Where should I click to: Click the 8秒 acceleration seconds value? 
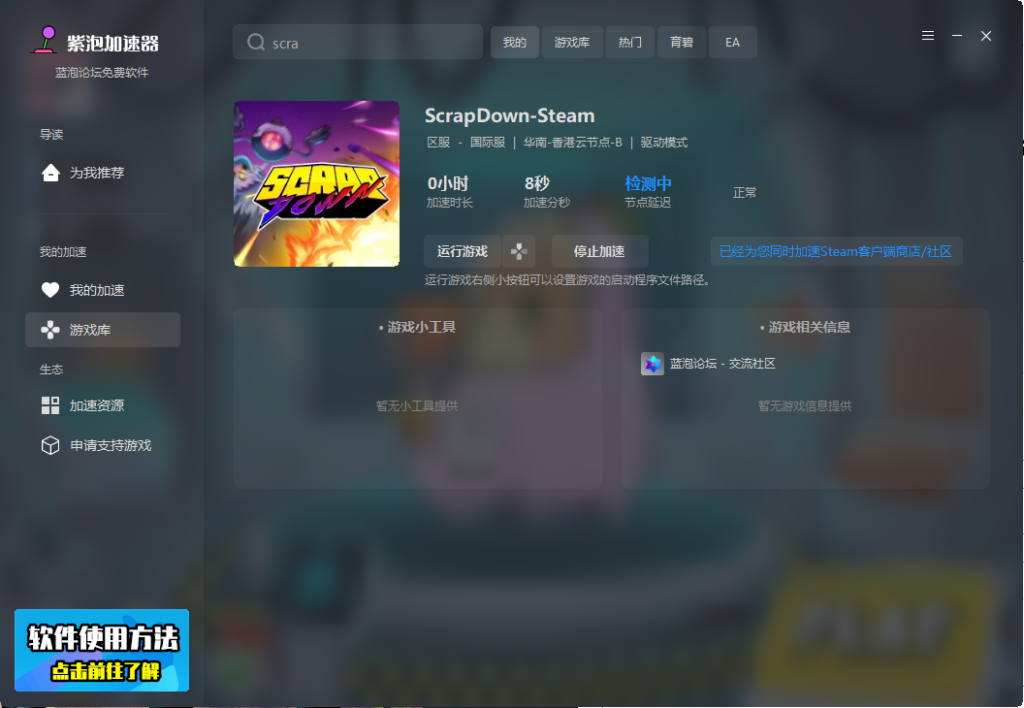[537, 184]
